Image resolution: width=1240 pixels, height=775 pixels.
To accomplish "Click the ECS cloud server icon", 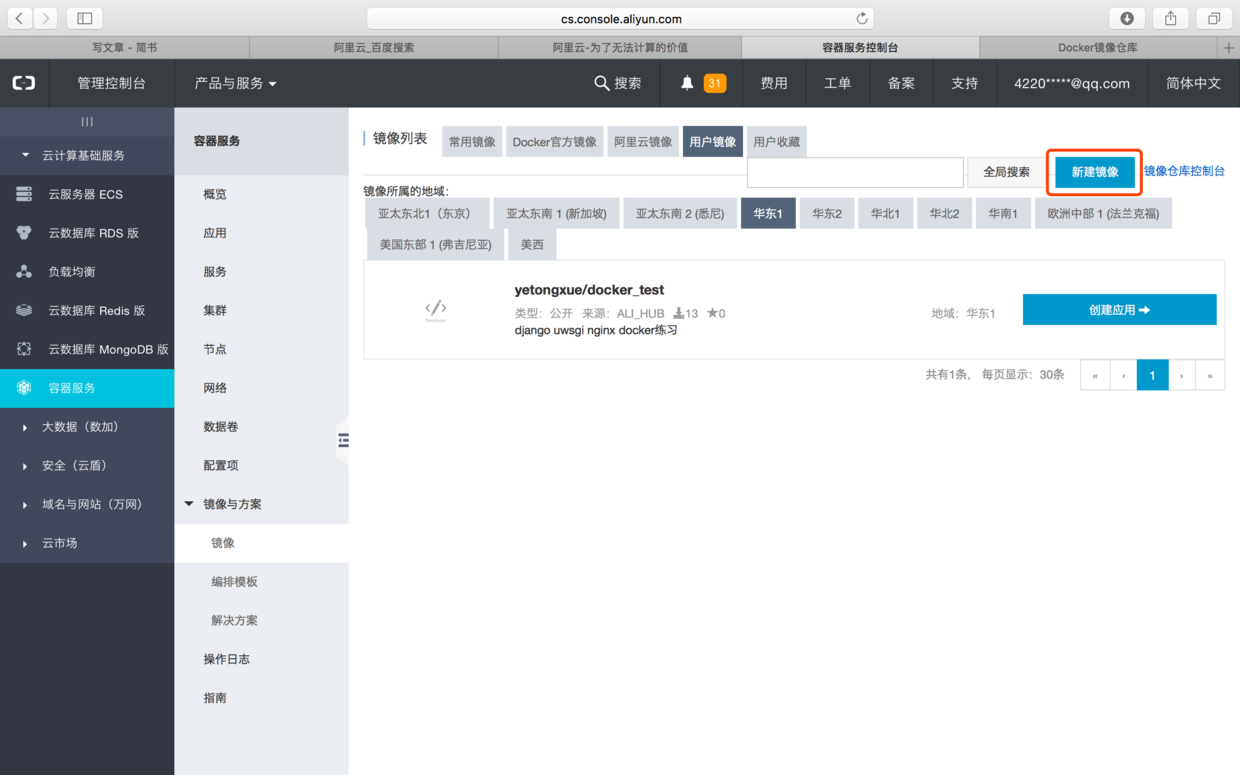I will coord(24,194).
